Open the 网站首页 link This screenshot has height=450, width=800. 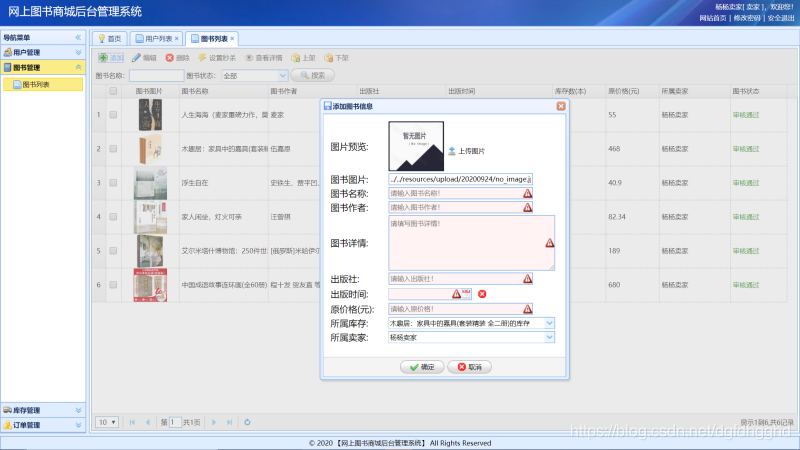coord(713,18)
